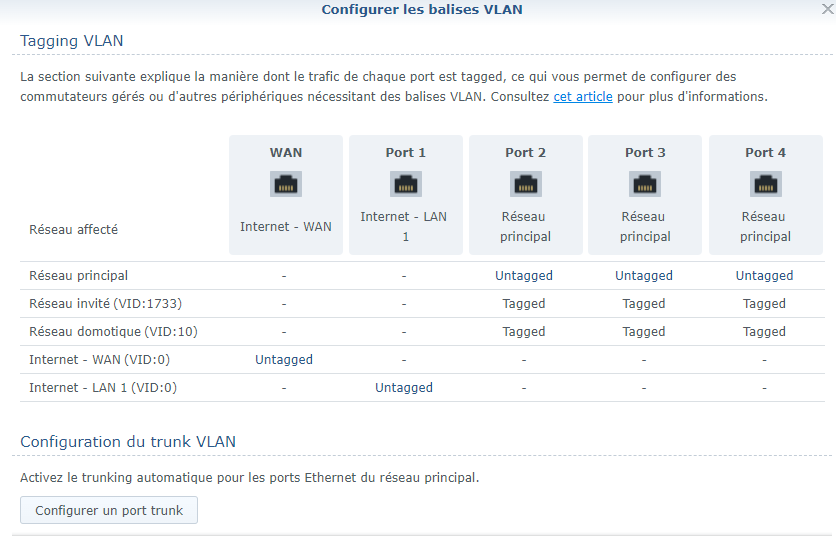Click the "Configuration du trunk VLAN" section heading
The height and width of the screenshot is (538, 836).
[x=128, y=441]
